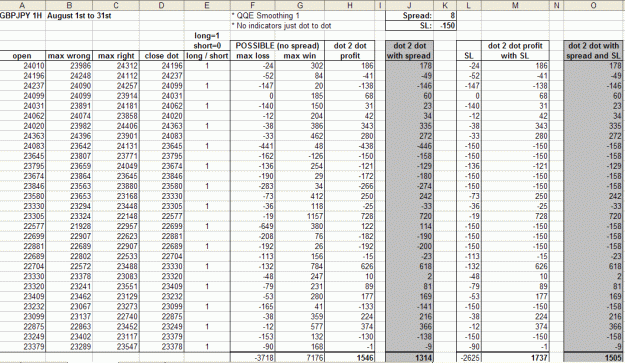The image size is (625, 363).
Task: Select the '* QQE Smoothing 1' note
Action: coord(265,16)
